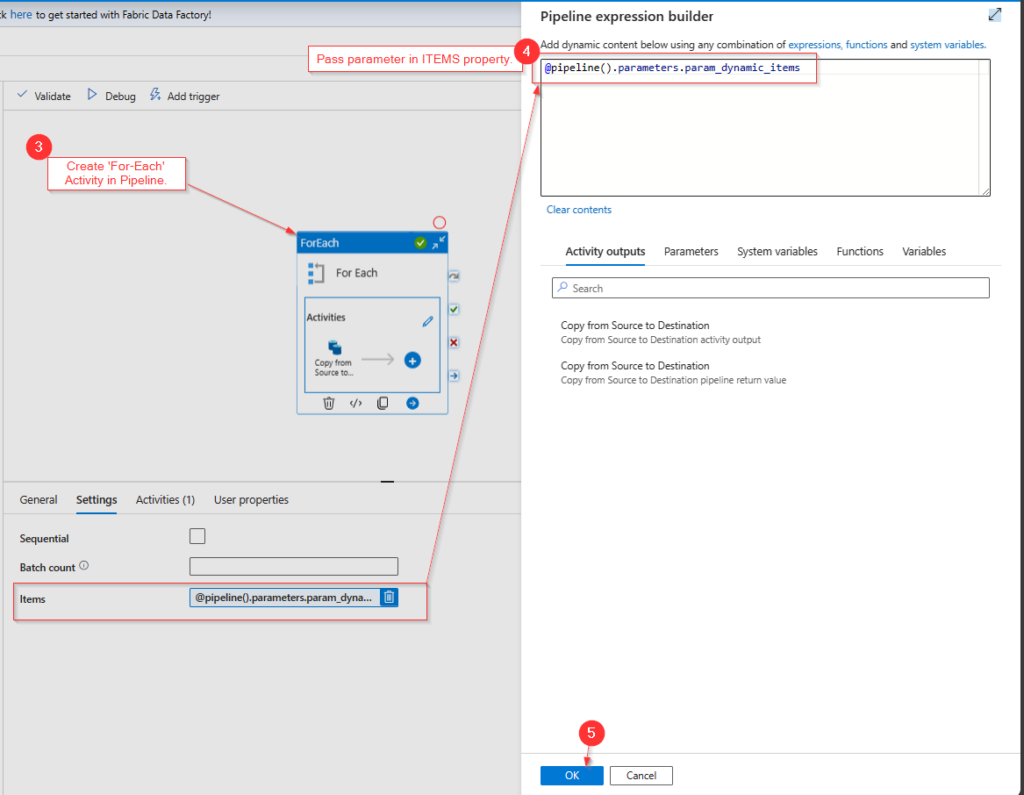Switch to Activity outputs tab
Screen dimensions: 1024x795
[605, 251]
